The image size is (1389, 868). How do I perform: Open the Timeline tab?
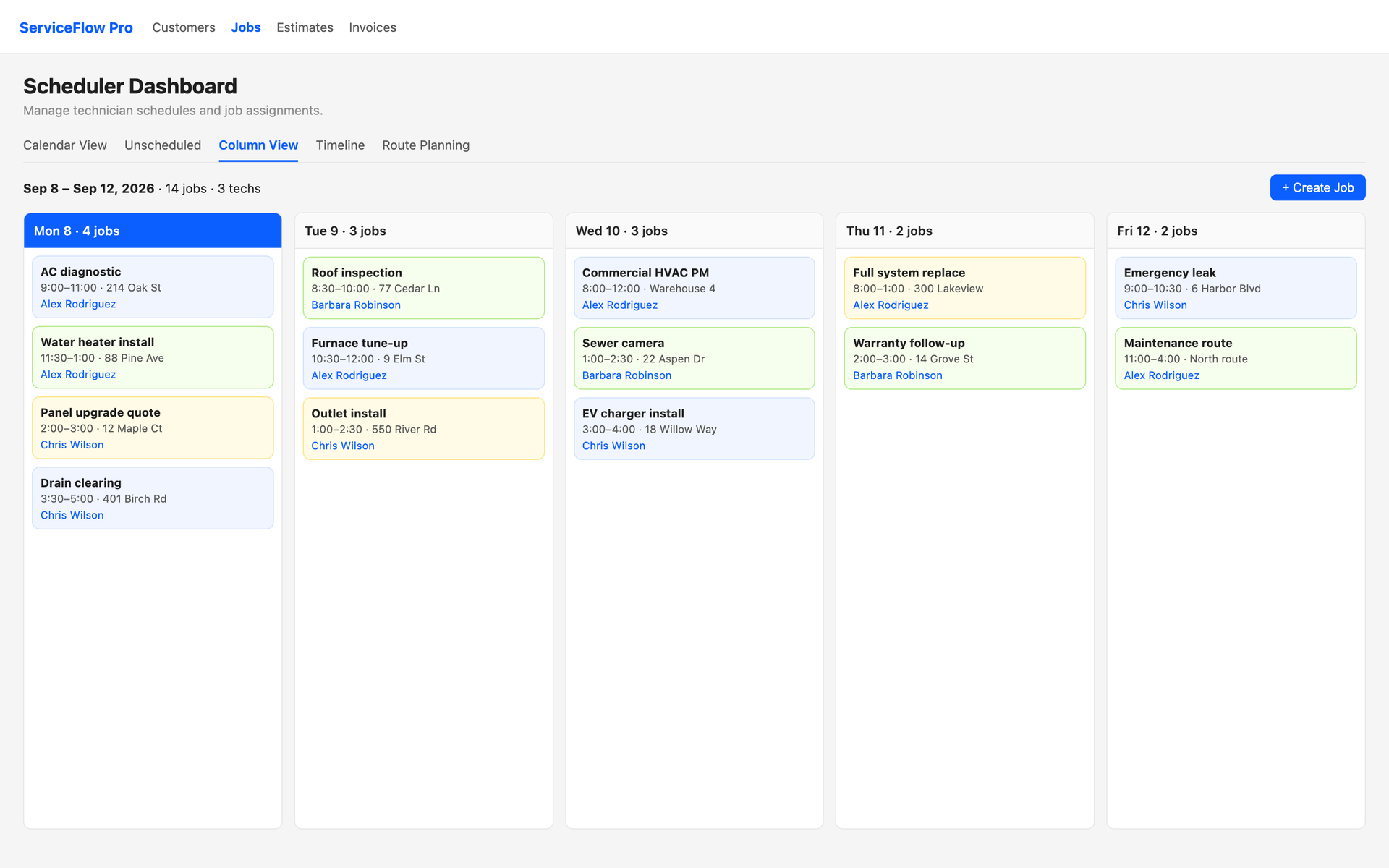pos(340,145)
